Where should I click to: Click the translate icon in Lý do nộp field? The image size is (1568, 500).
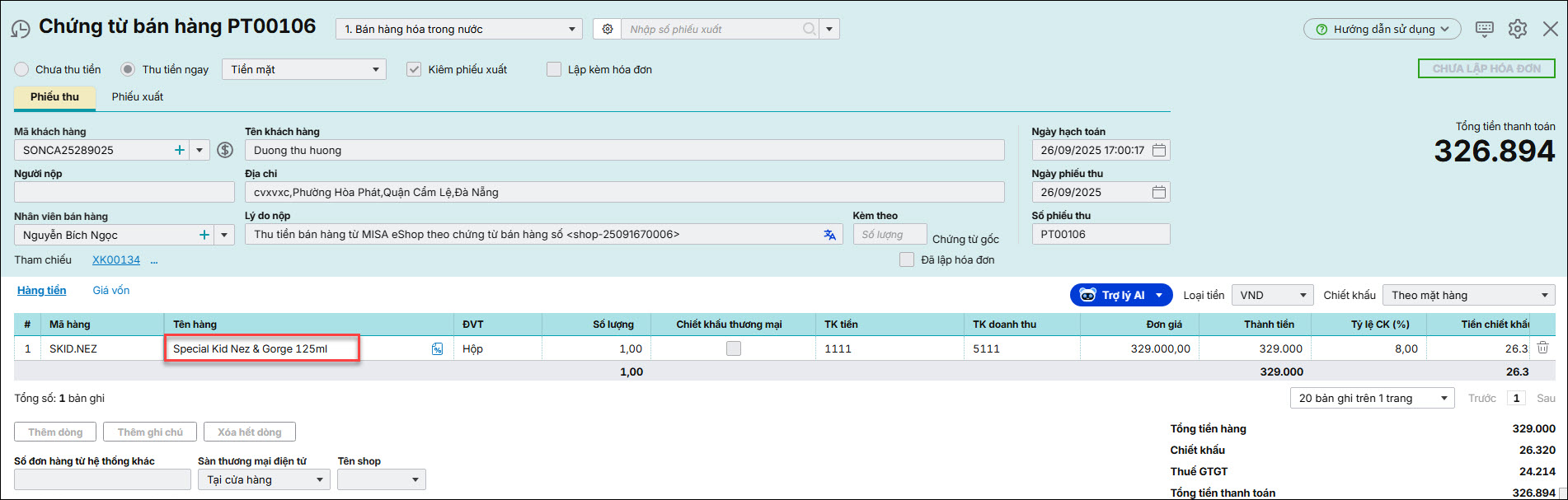point(829,235)
